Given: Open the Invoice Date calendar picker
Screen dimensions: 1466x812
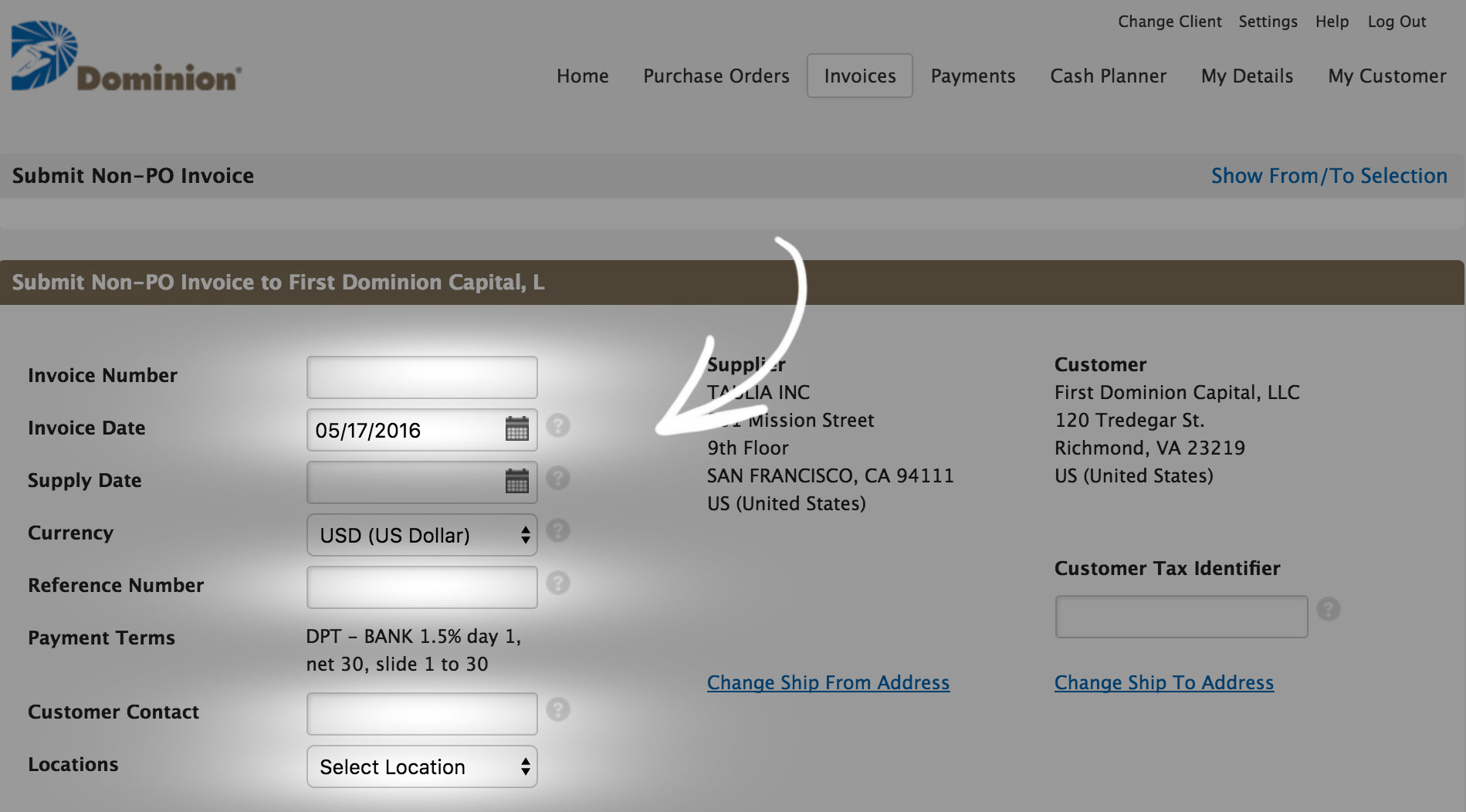Looking at the screenshot, I should click(516, 428).
